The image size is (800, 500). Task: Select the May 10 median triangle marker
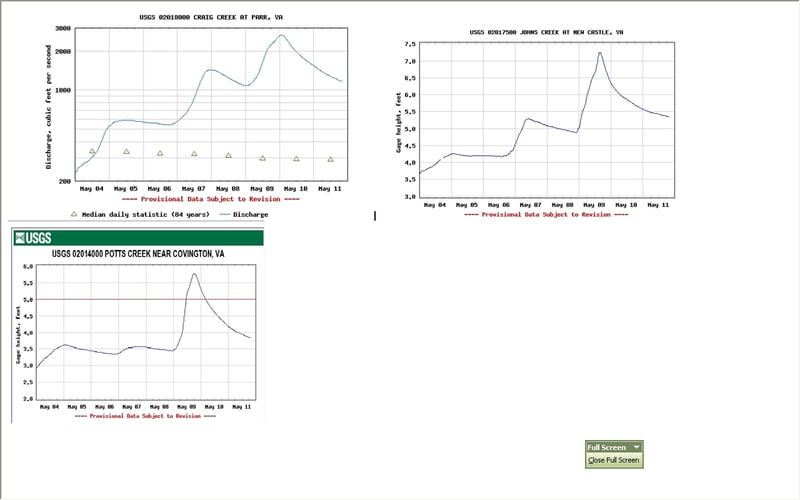point(296,159)
